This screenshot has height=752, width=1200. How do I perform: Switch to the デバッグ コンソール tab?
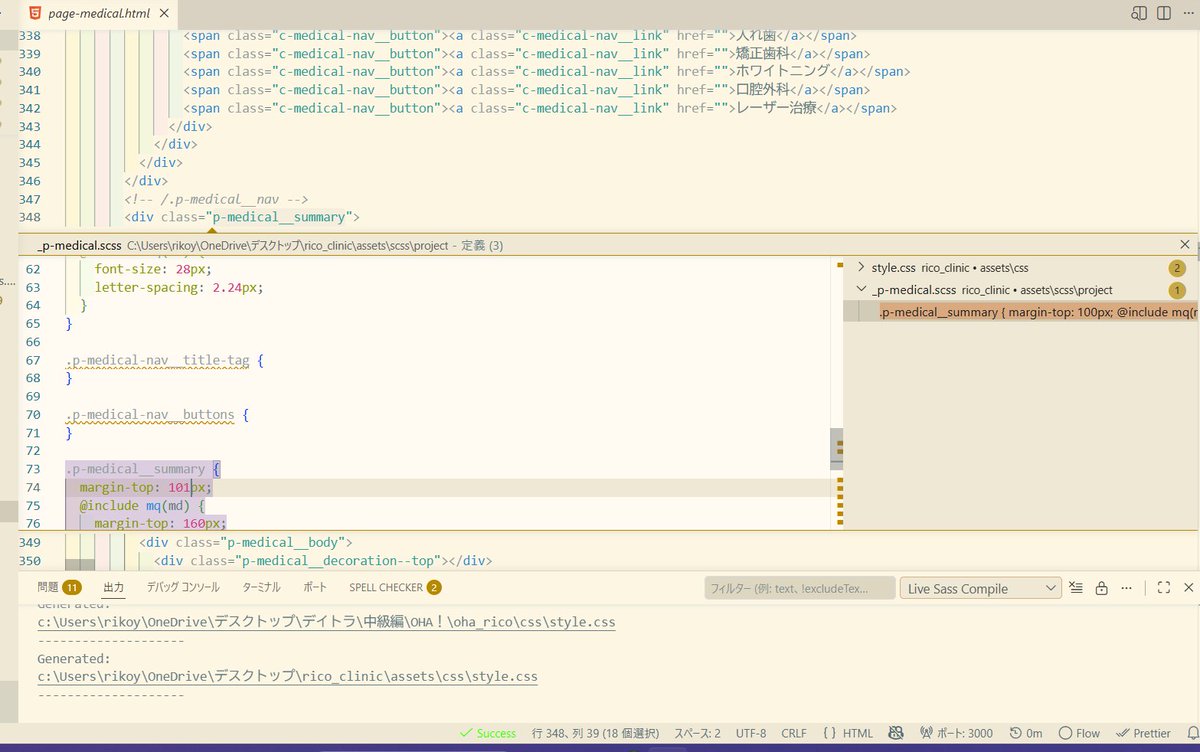[183, 587]
